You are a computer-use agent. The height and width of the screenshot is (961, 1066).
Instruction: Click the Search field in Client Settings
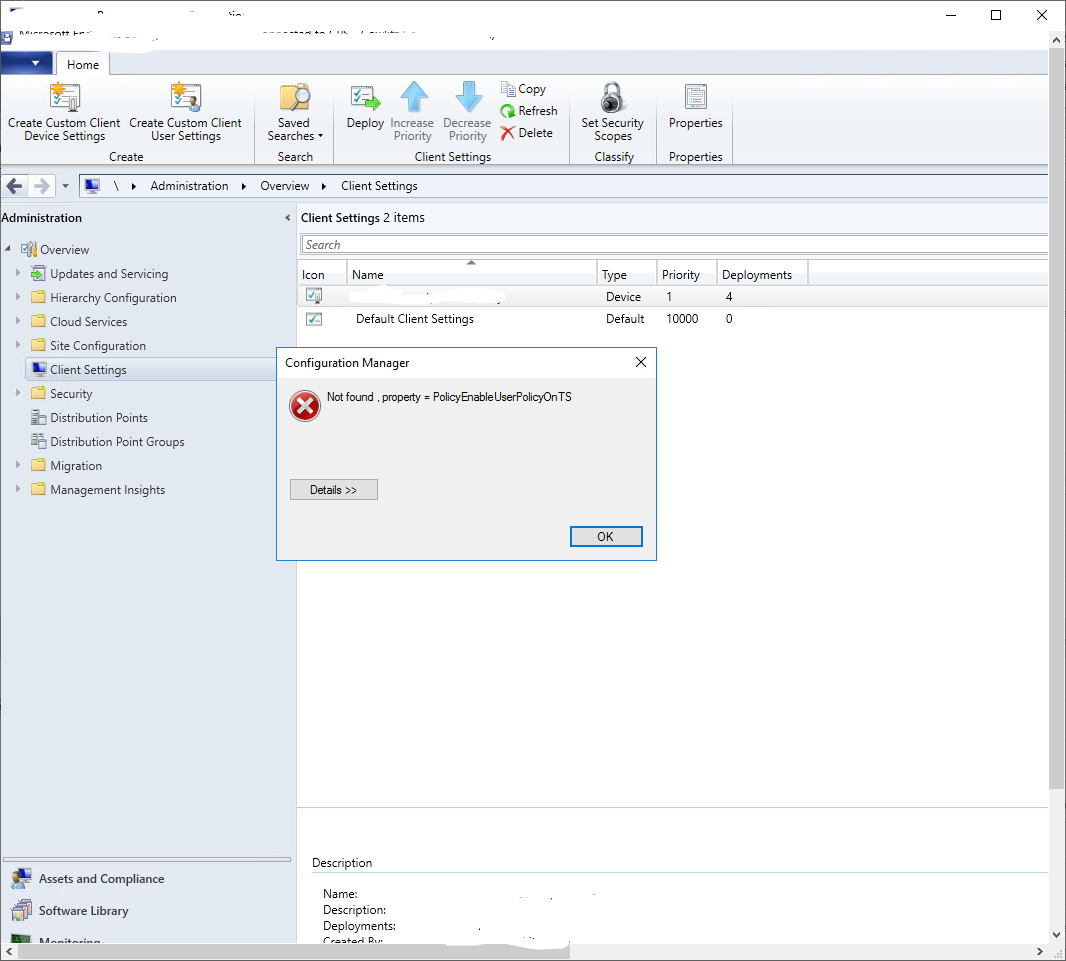click(x=673, y=245)
